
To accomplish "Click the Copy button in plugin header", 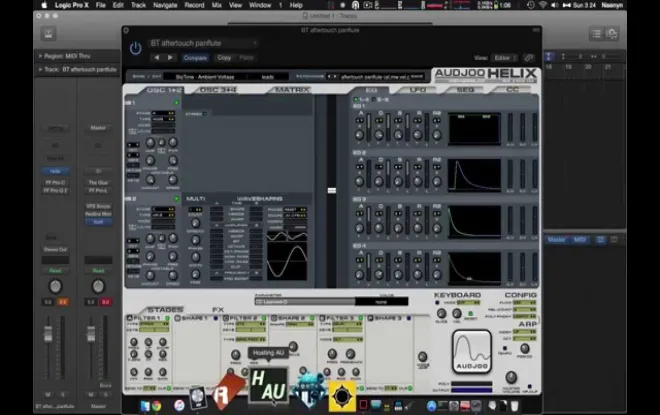I will (224, 58).
